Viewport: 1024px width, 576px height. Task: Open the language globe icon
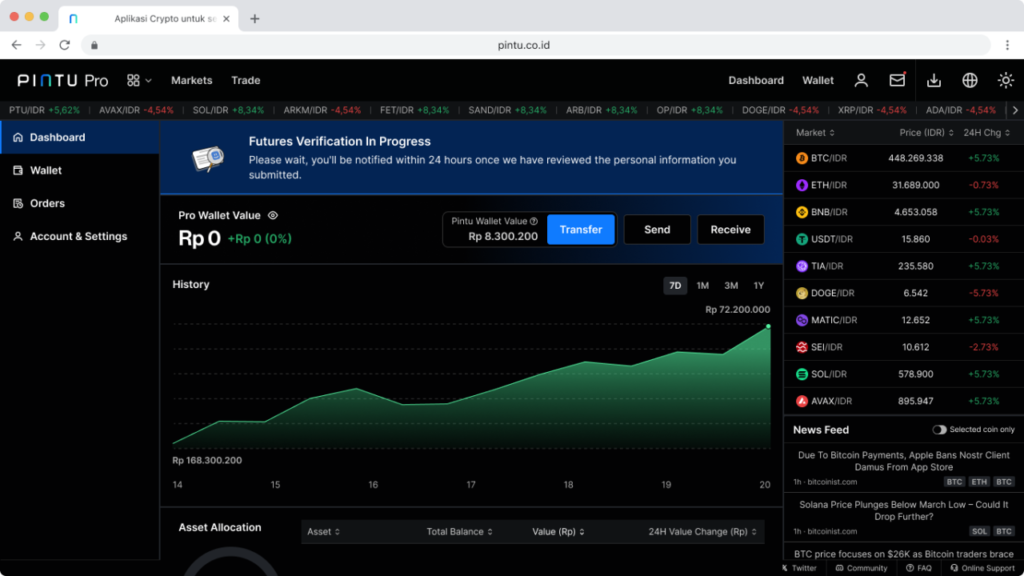(970, 80)
